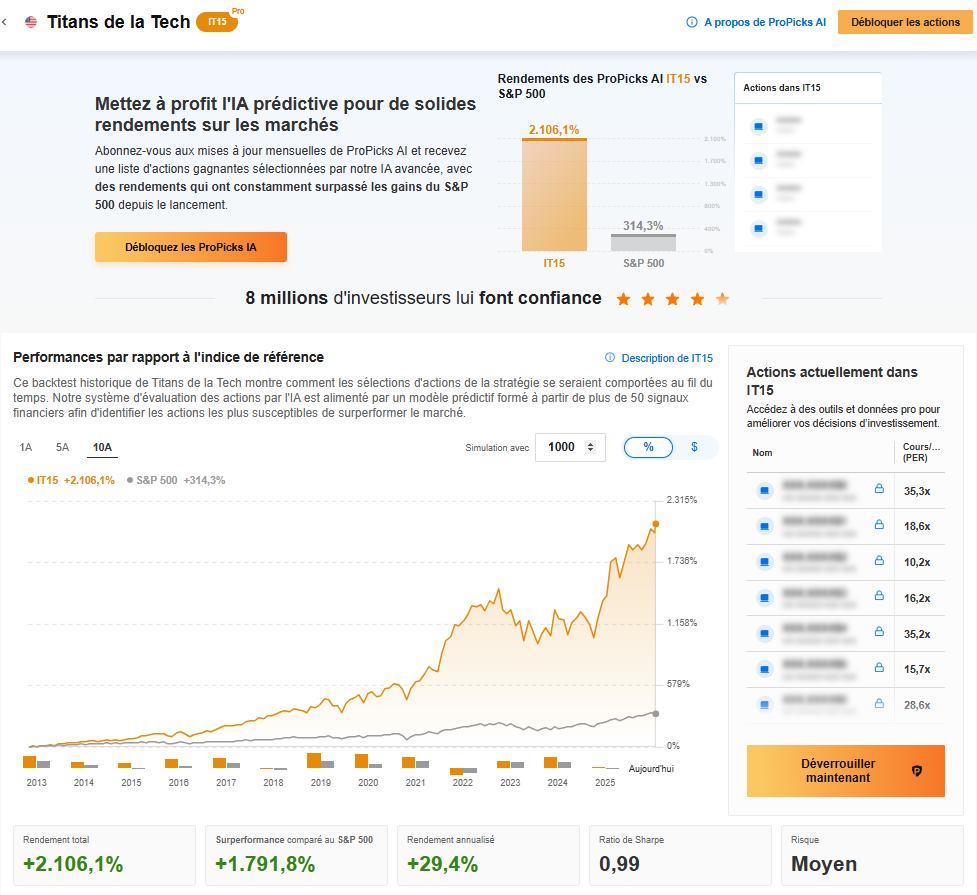Click the simulation amount field showing 1000
The image size is (977, 895).
point(561,447)
